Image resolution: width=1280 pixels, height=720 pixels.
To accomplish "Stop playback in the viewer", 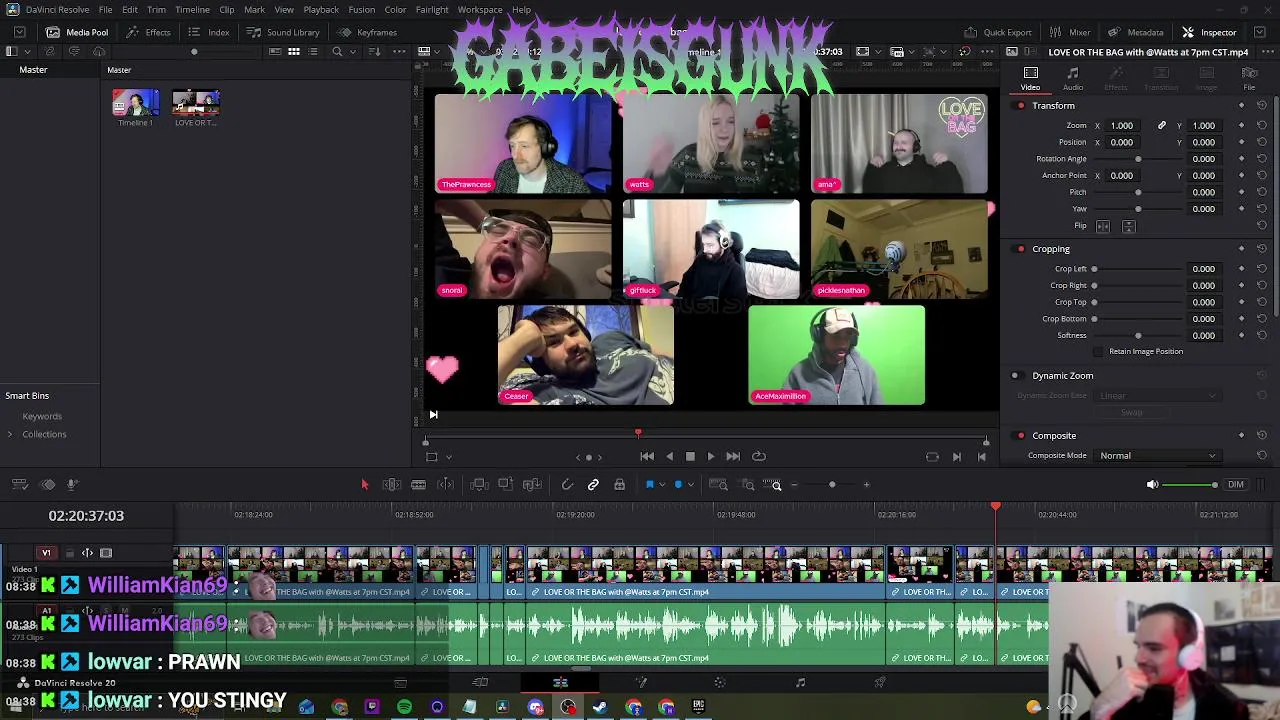I will 690,456.
